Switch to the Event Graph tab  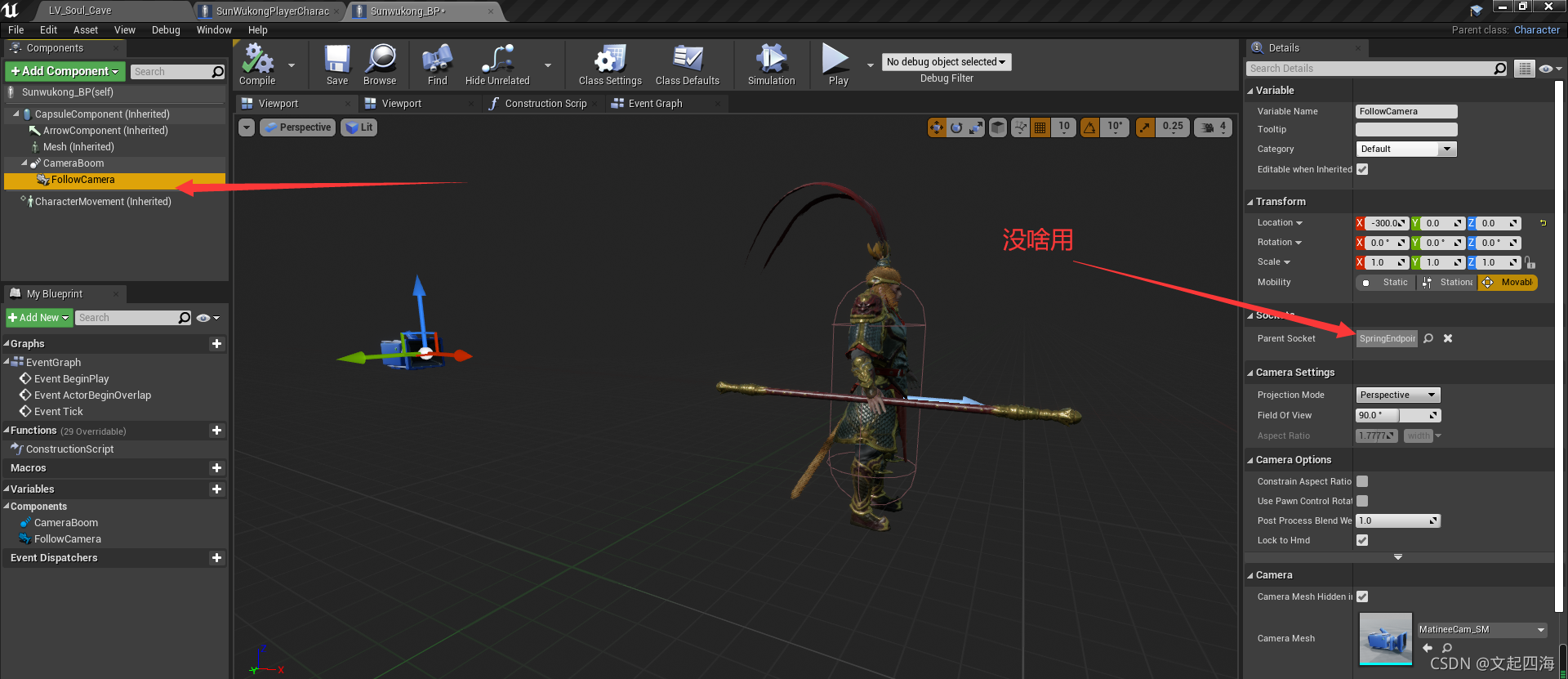[x=655, y=104]
